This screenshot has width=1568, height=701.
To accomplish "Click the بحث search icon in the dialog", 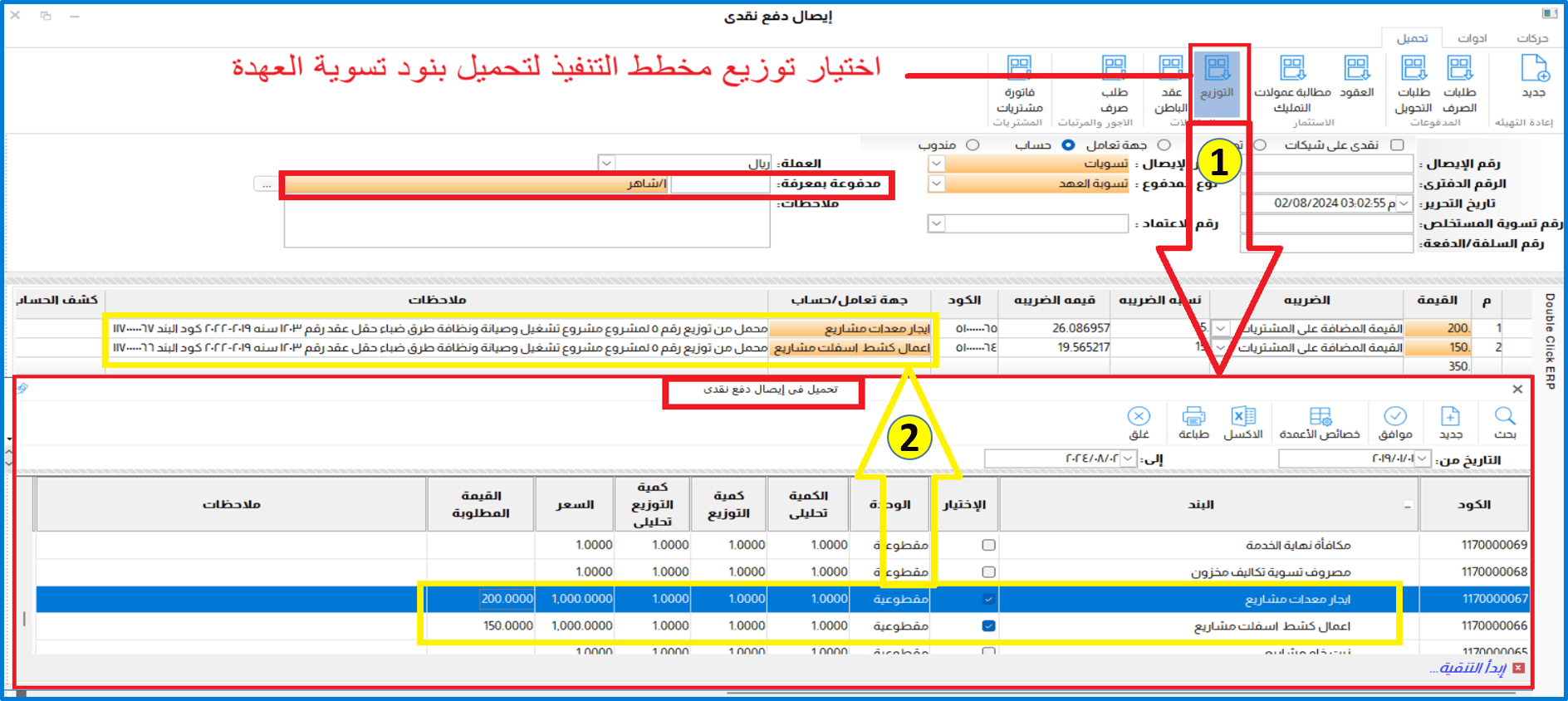I will pos(1504,422).
